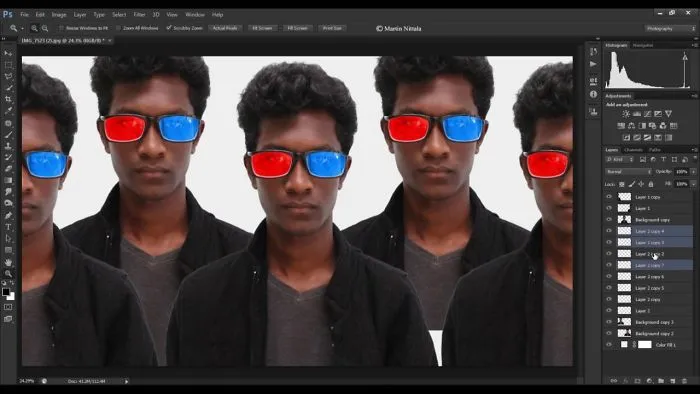The image size is (700, 394).
Task: Open the File menu
Action: (x=24, y=15)
